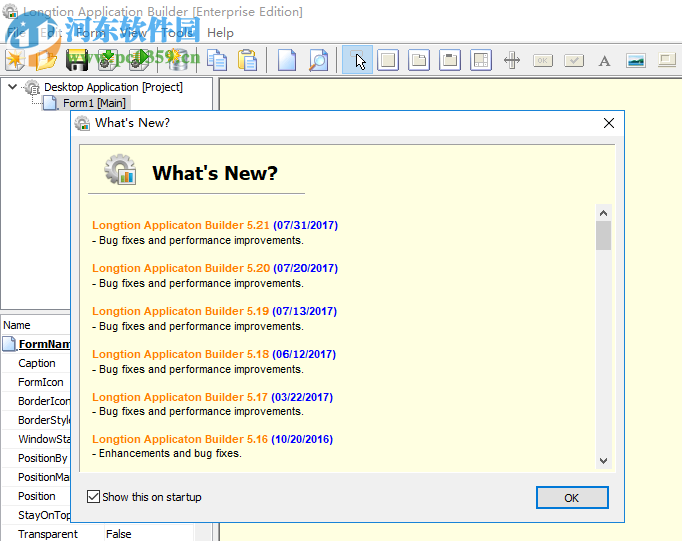Open the View menu

(134, 33)
